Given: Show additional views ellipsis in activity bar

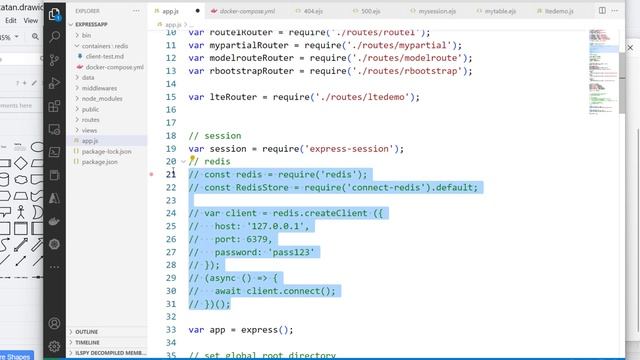Looking at the screenshot, I should (x=54, y=267).
